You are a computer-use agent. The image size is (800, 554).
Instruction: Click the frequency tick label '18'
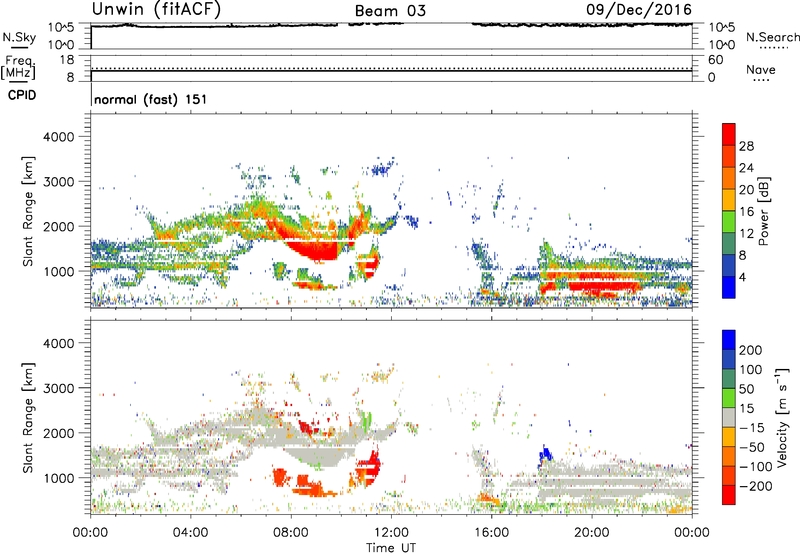pyautogui.click(x=67, y=60)
